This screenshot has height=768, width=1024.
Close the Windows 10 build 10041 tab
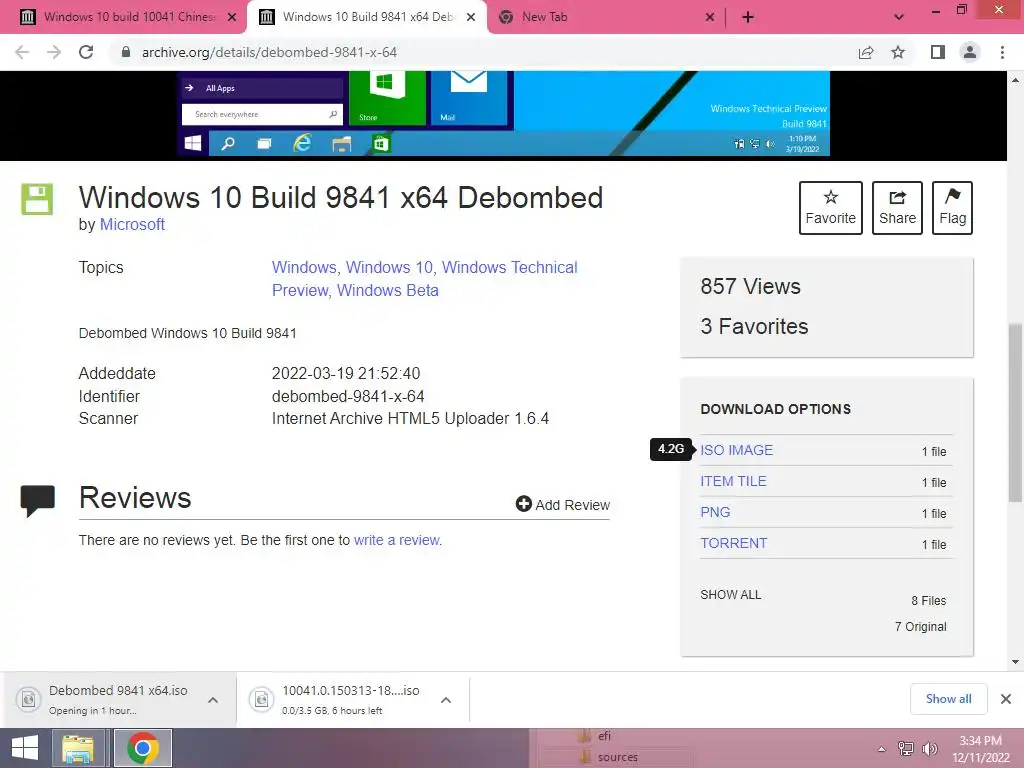point(232,18)
